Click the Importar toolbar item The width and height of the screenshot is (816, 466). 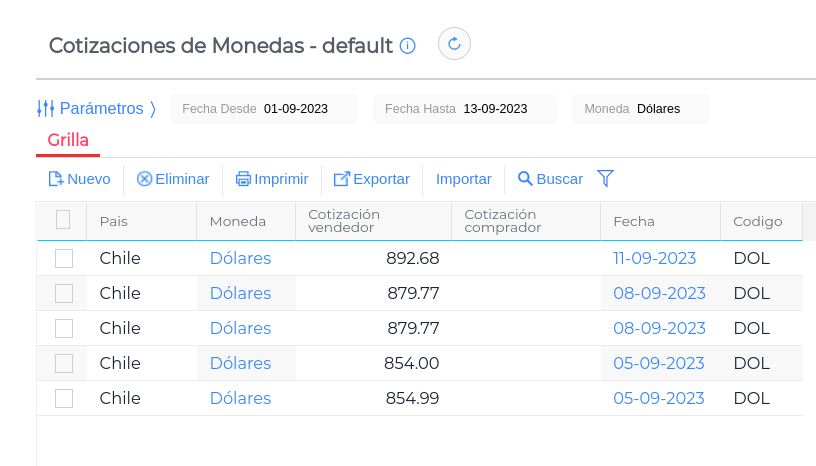[x=464, y=179]
